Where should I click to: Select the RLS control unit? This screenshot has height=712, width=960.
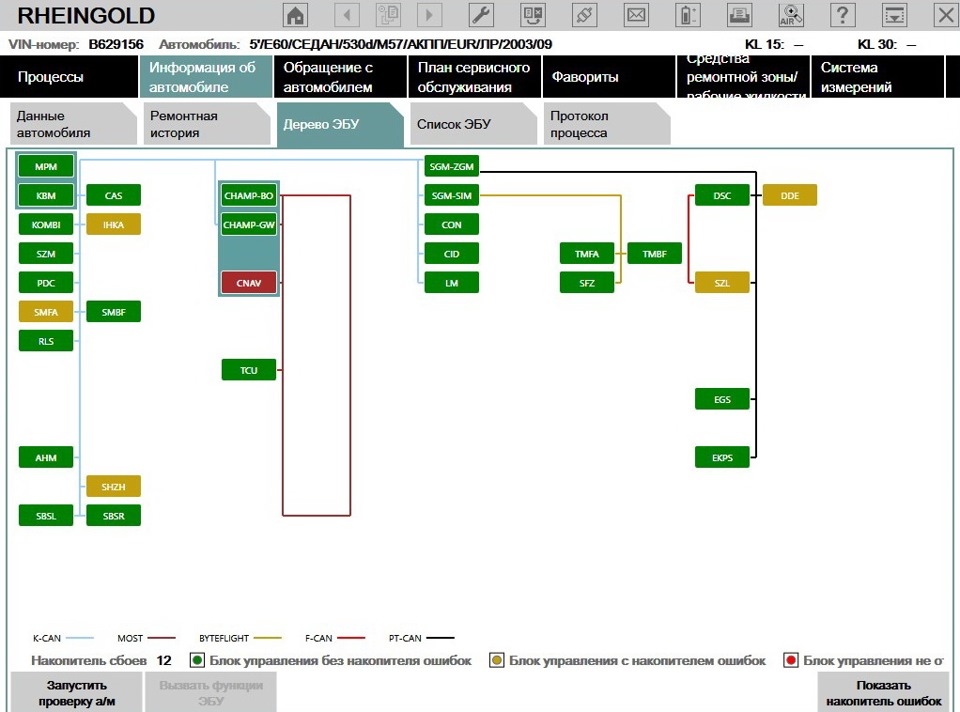click(46, 341)
